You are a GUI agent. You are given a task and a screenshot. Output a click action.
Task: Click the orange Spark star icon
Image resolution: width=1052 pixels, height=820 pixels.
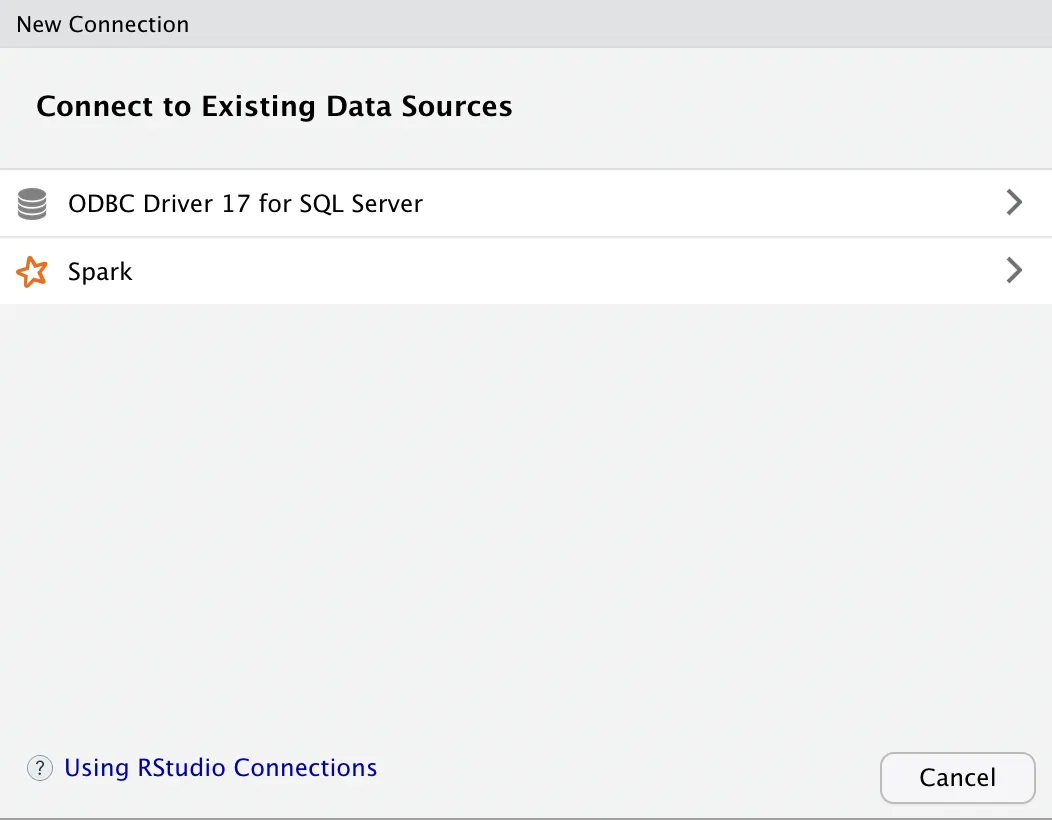tap(32, 271)
